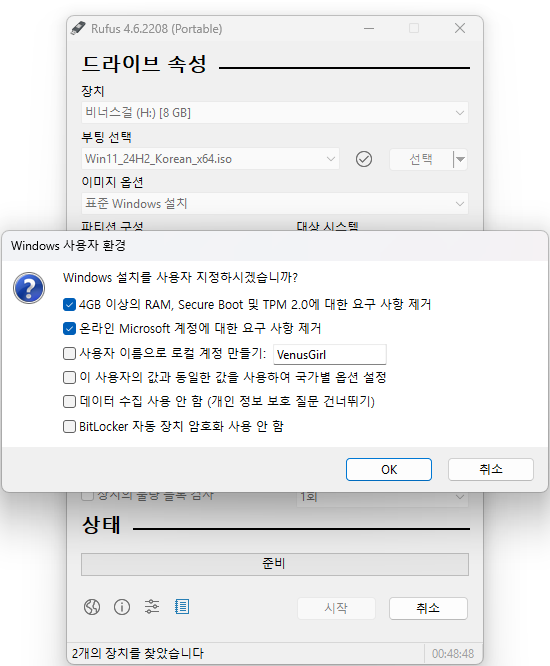
Task: Click the ISO checksum checkmark icon
Action: click(364, 159)
